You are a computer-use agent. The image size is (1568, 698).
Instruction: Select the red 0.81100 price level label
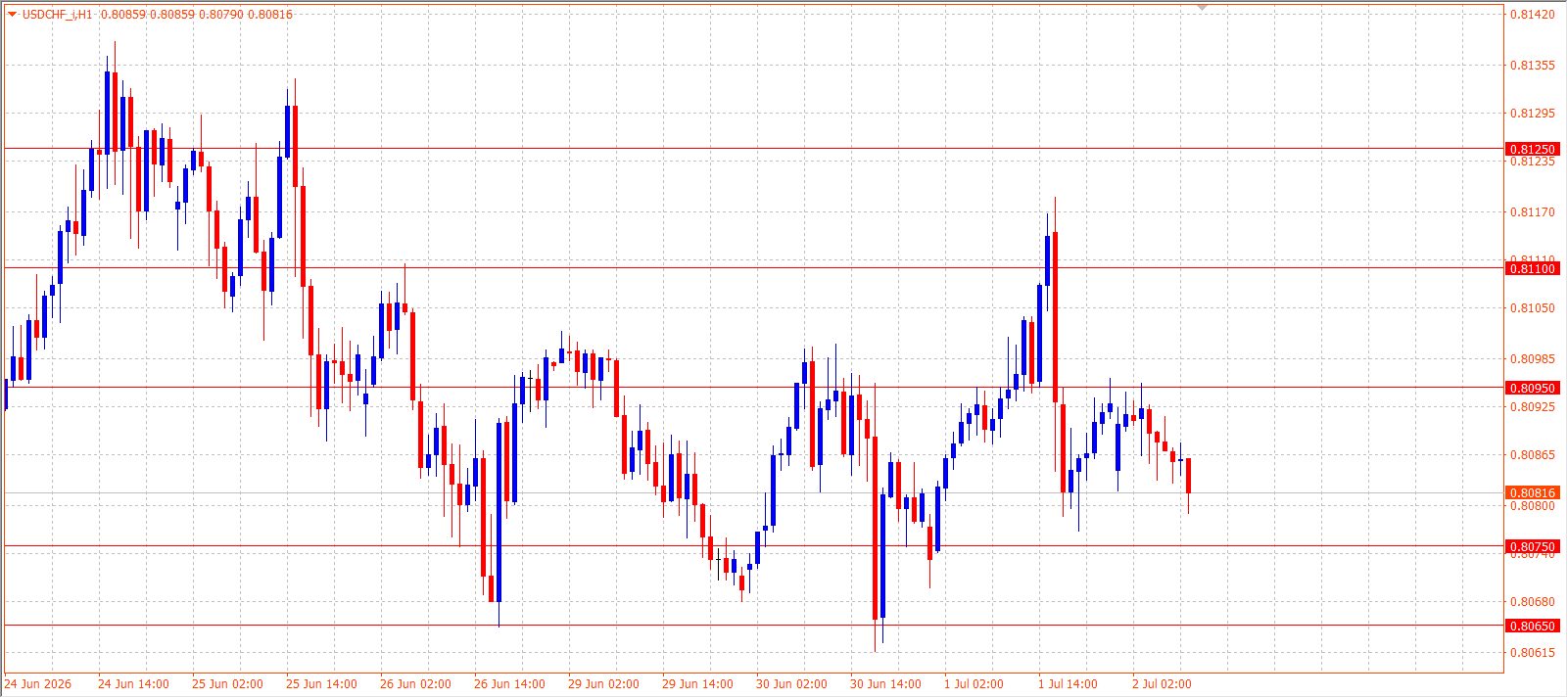tap(1532, 268)
